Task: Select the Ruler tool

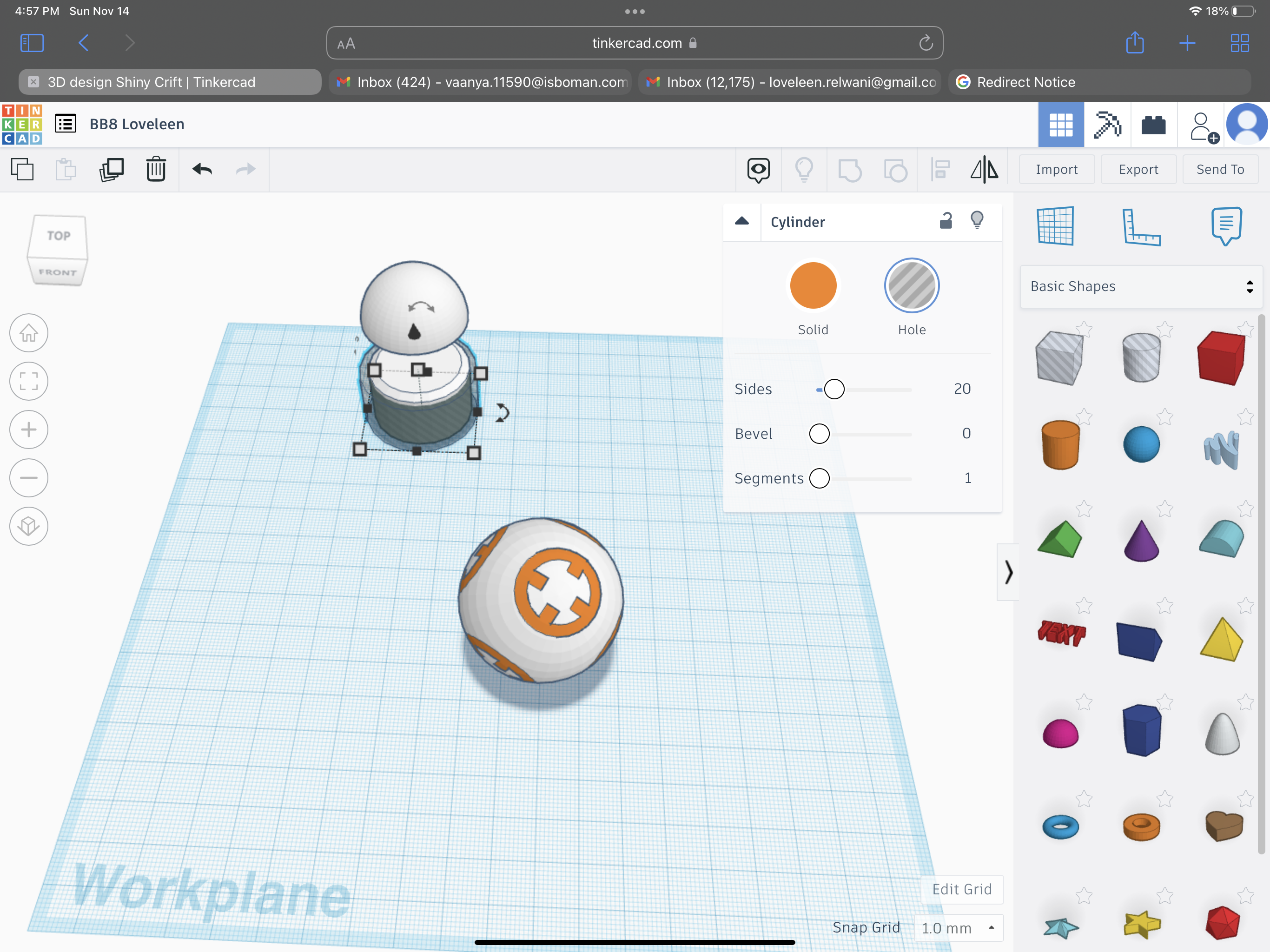Action: (1141, 227)
